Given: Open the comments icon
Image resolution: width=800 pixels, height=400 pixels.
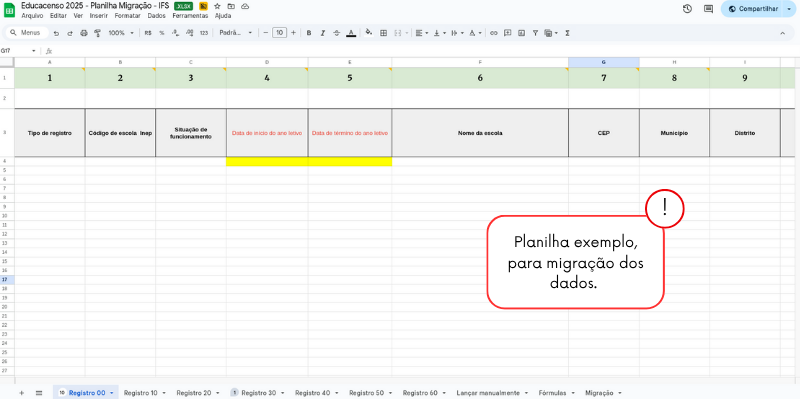Looking at the screenshot, I should (706, 8).
